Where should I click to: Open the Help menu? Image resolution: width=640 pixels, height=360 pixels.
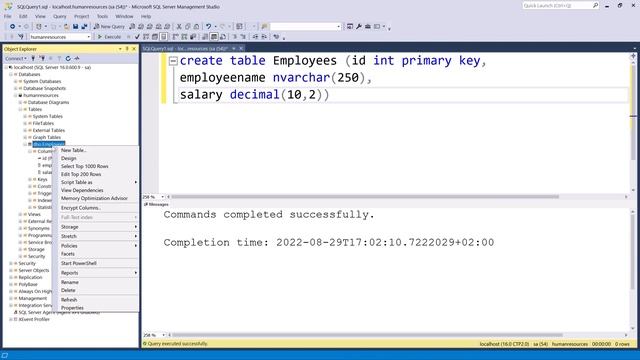point(146,16)
